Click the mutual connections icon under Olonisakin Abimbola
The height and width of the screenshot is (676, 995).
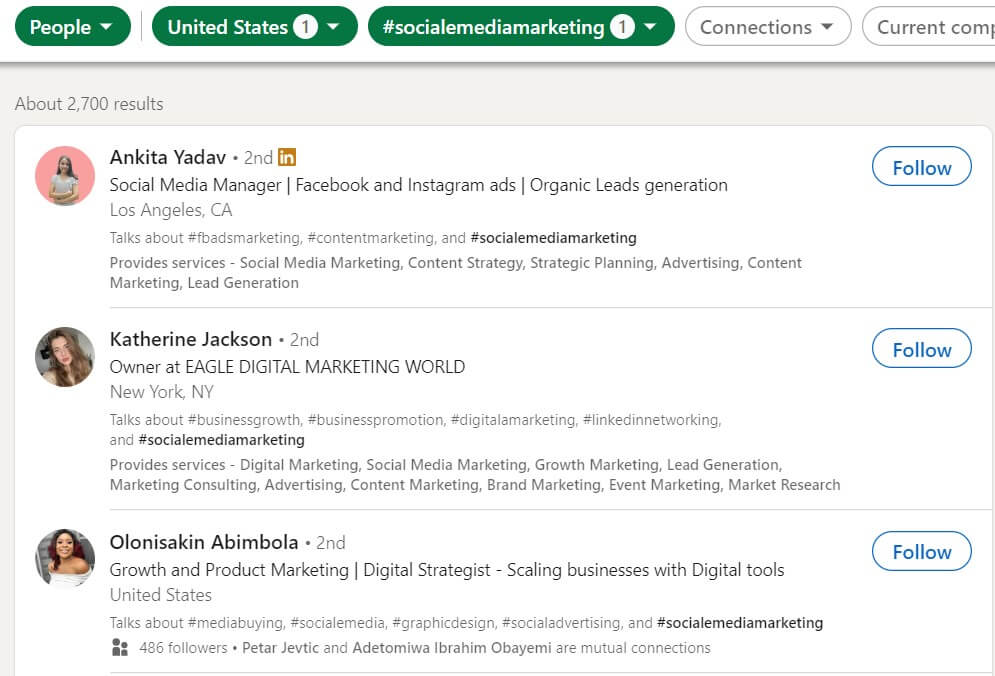[x=119, y=648]
